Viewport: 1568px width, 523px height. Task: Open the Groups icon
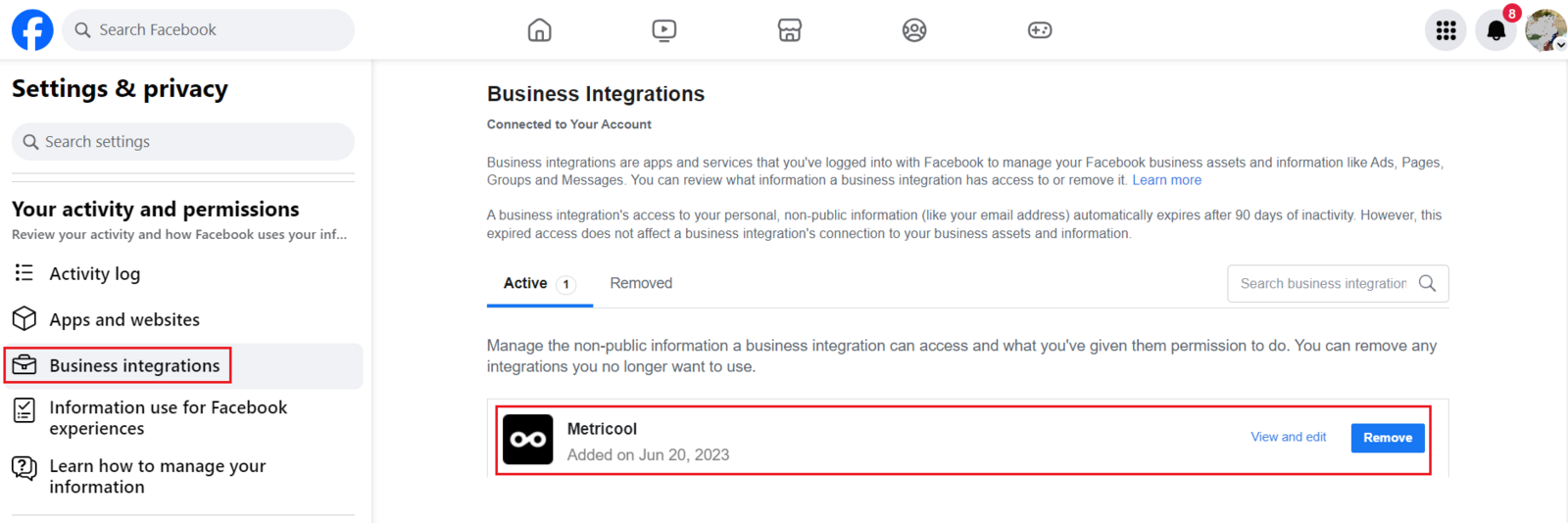[x=914, y=30]
